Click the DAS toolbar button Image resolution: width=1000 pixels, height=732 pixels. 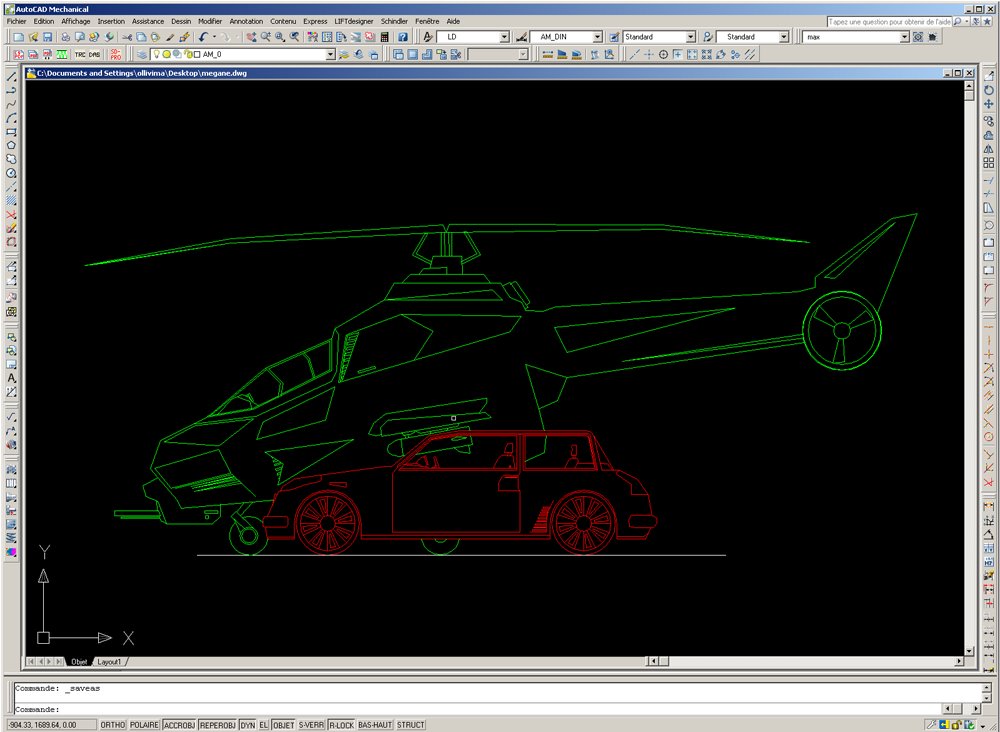[x=94, y=55]
